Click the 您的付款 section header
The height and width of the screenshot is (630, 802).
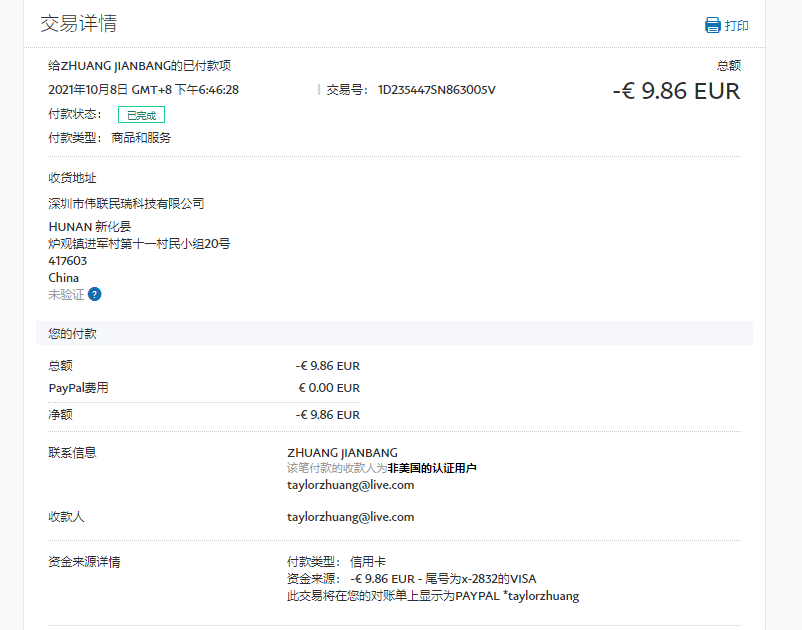[x=72, y=333]
